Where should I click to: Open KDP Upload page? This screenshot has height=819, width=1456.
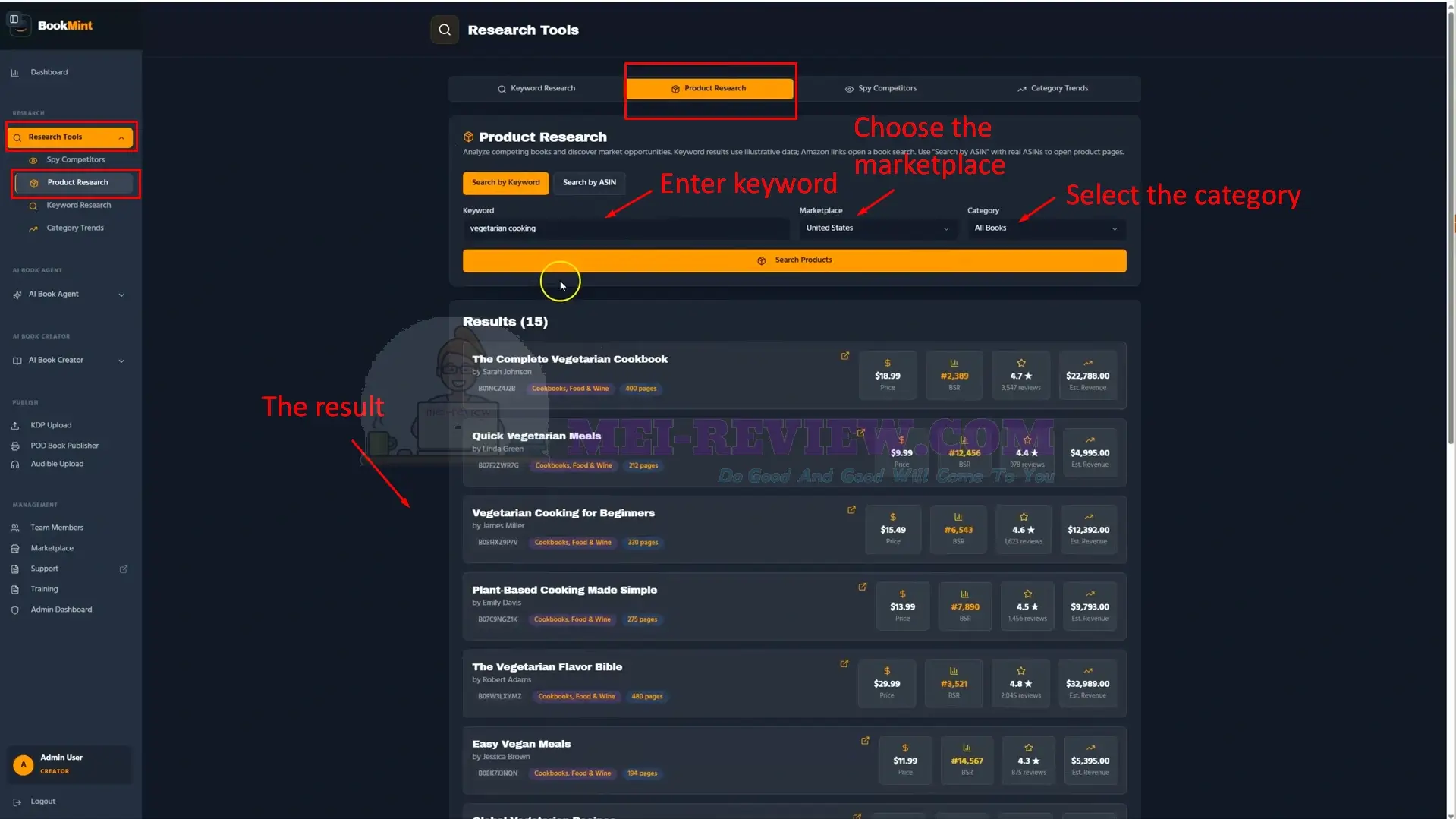tap(51, 426)
